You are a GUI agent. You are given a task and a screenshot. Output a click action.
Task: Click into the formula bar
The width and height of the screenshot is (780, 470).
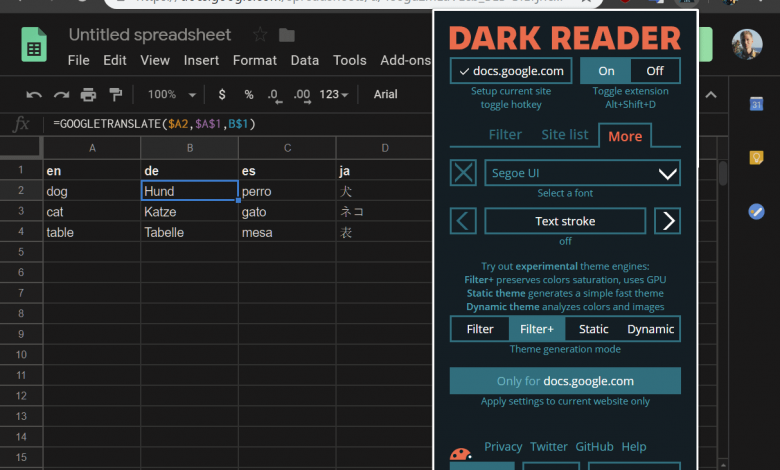pos(239,124)
